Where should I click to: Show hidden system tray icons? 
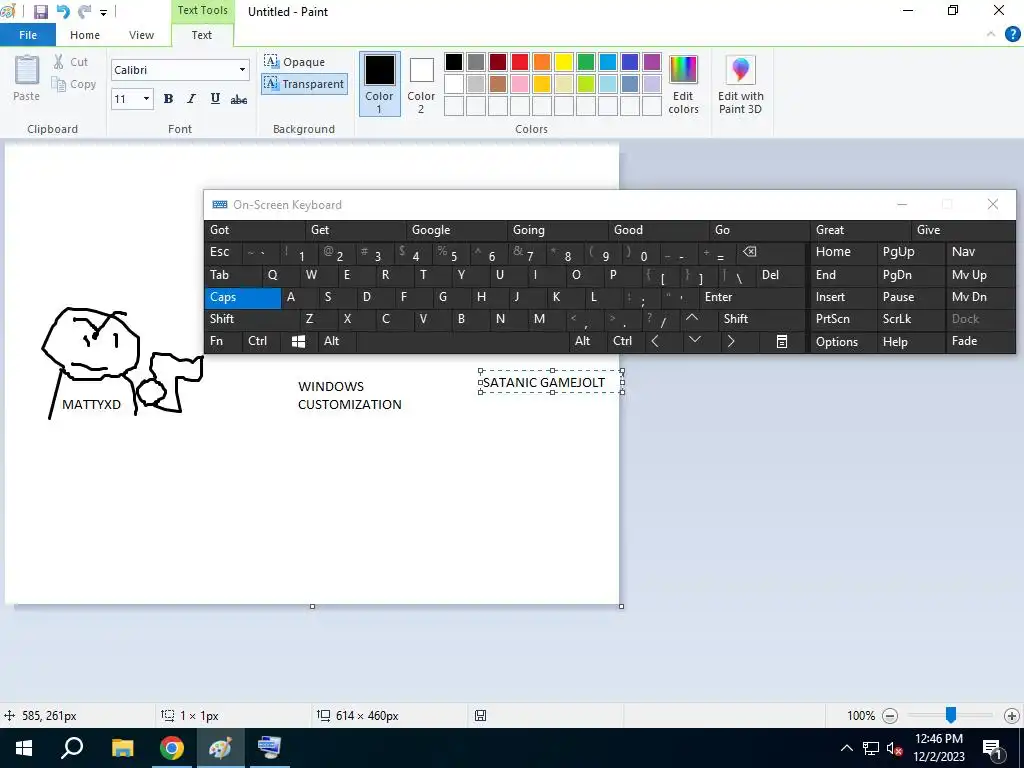click(846, 748)
